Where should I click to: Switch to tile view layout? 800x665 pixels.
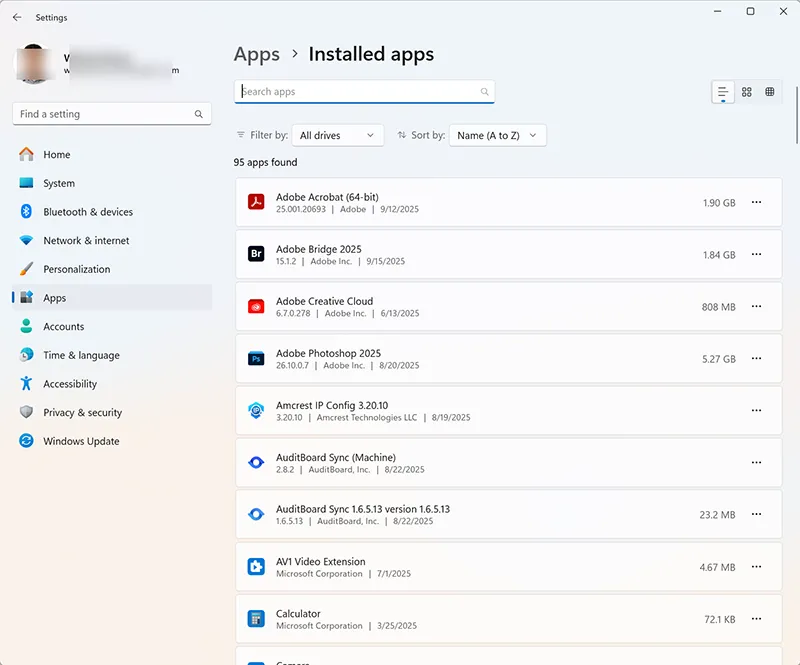[x=746, y=91]
